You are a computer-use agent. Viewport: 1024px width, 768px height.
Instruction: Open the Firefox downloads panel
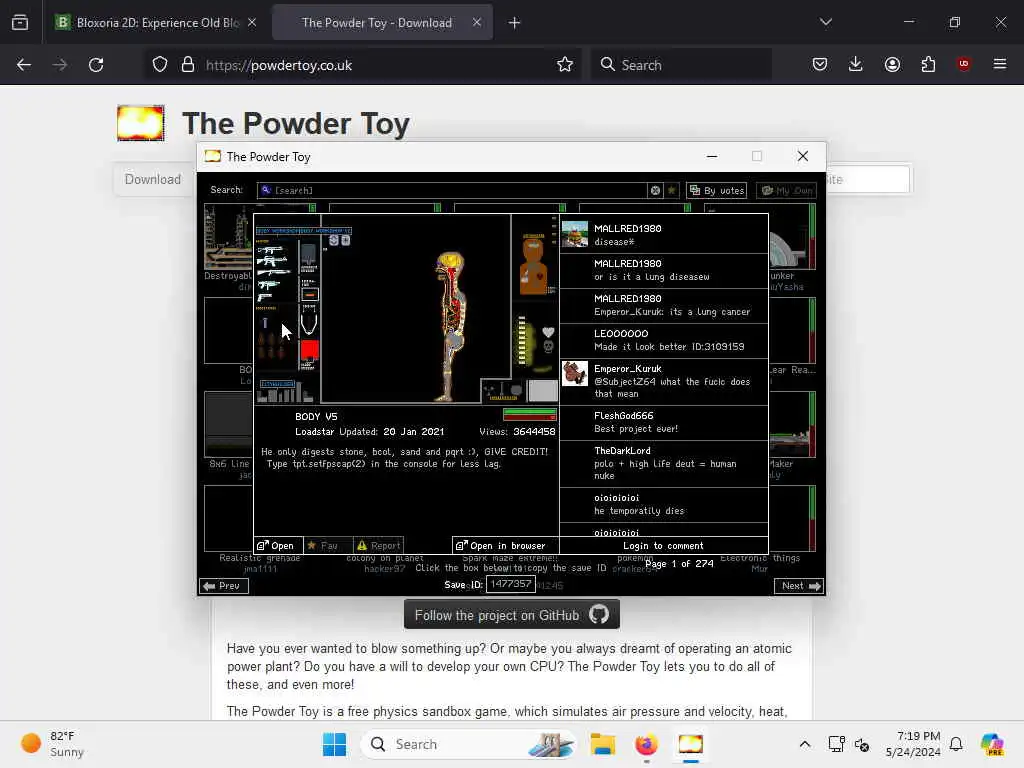coord(856,64)
